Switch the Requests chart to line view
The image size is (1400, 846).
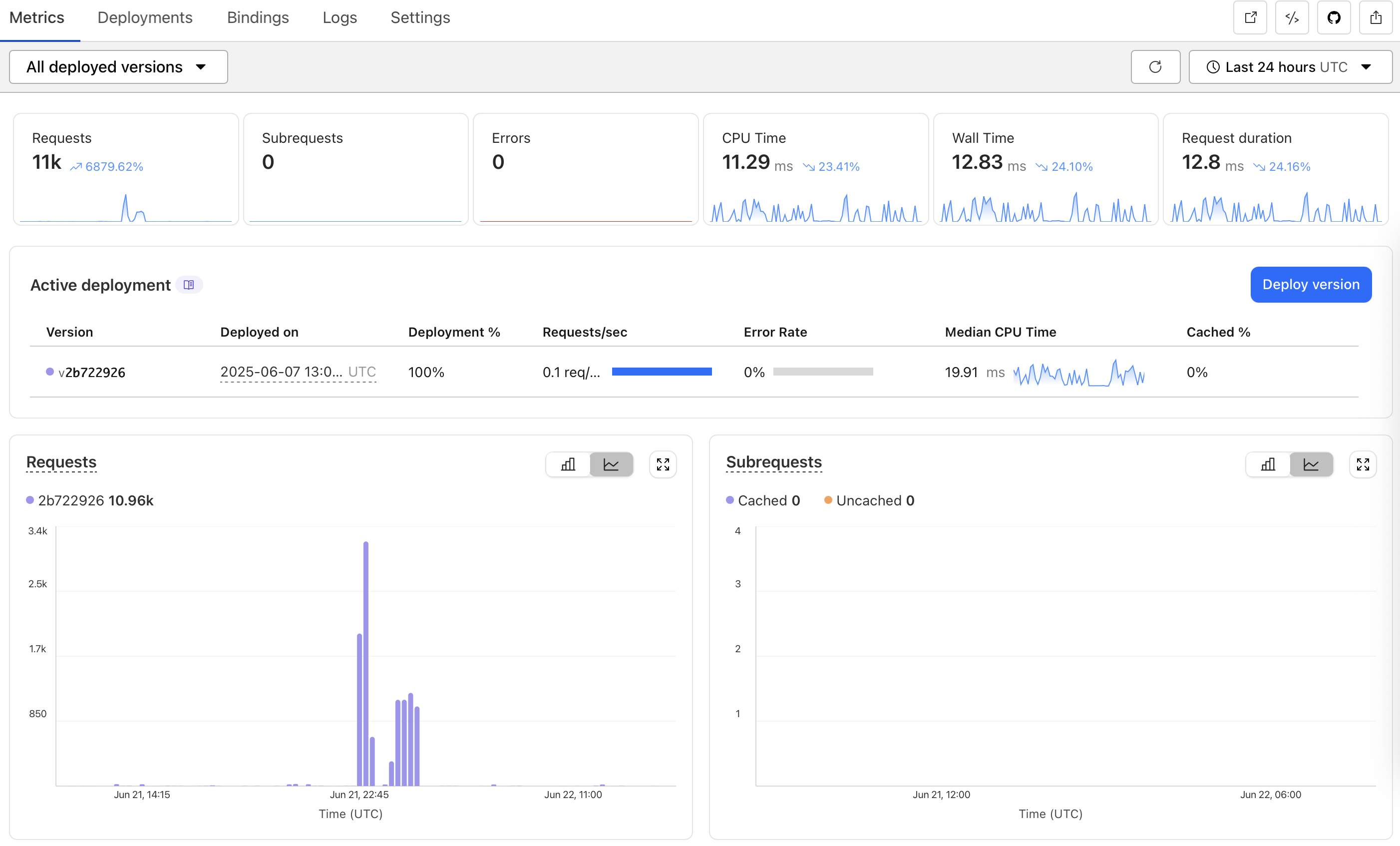[x=611, y=464]
